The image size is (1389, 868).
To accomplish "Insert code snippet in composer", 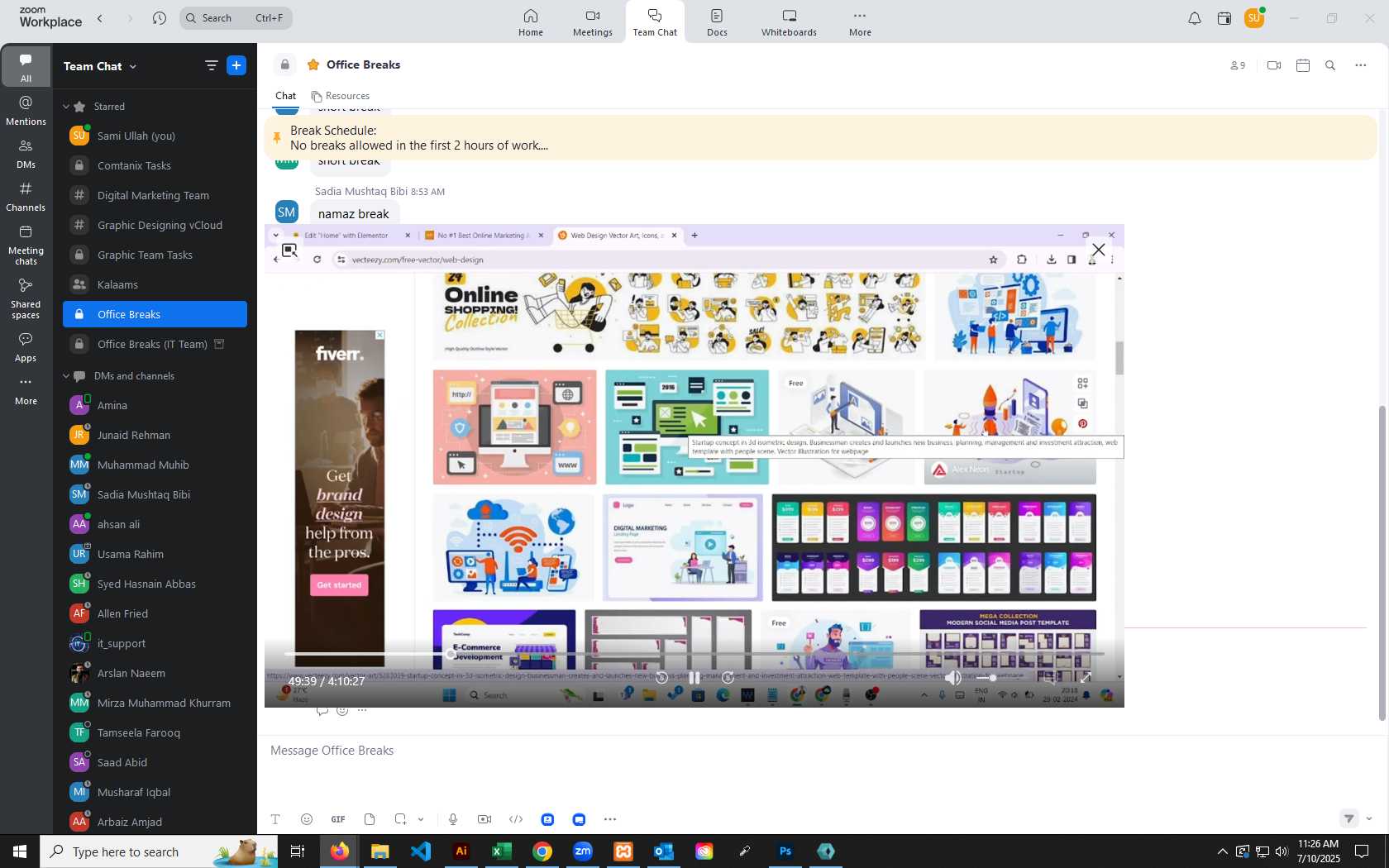I will (x=516, y=819).
